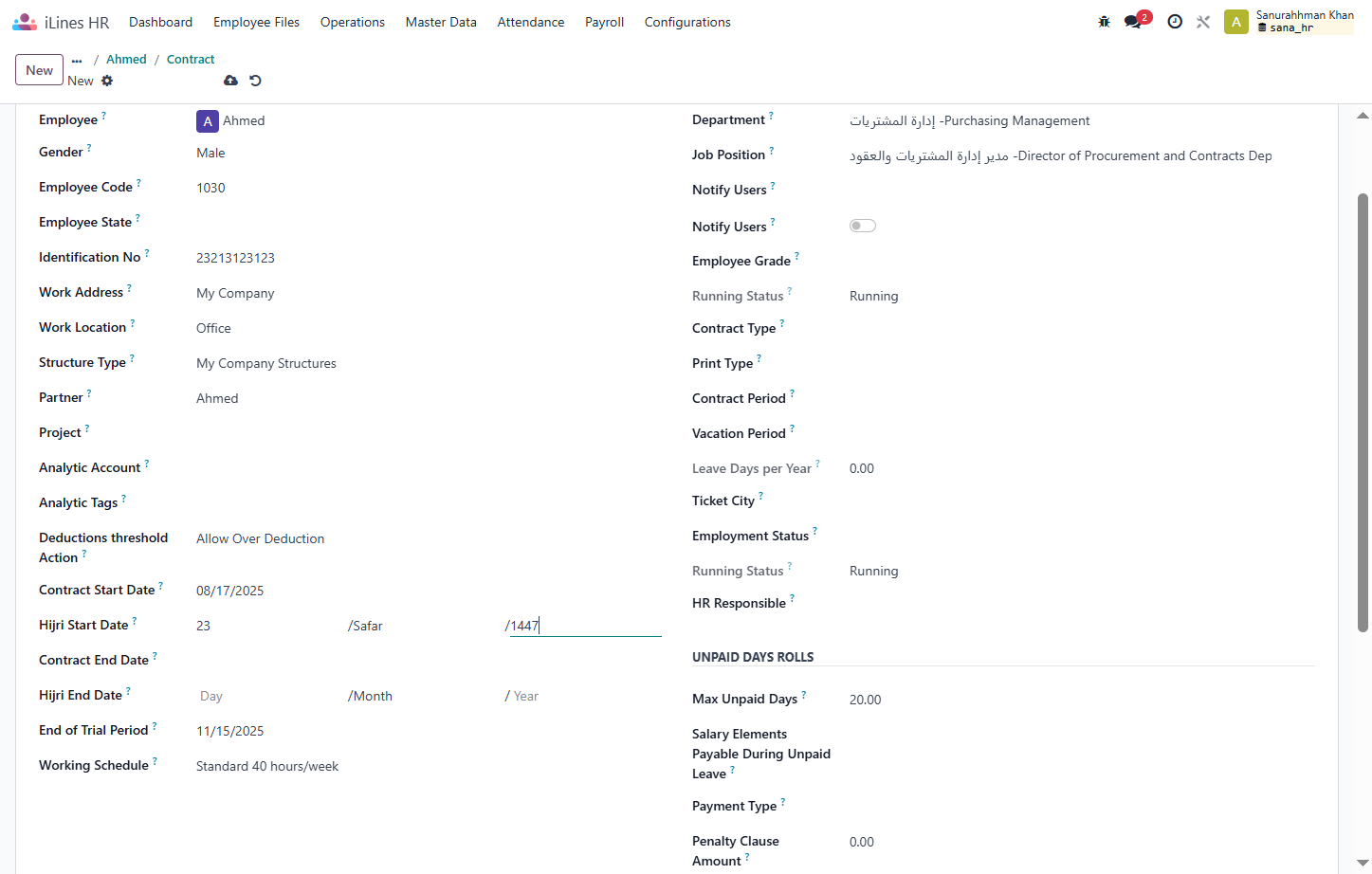Open the Working Schedule field dropdown
The width and height of the screenshot is (1372, 874).
[x=429, y=766]
